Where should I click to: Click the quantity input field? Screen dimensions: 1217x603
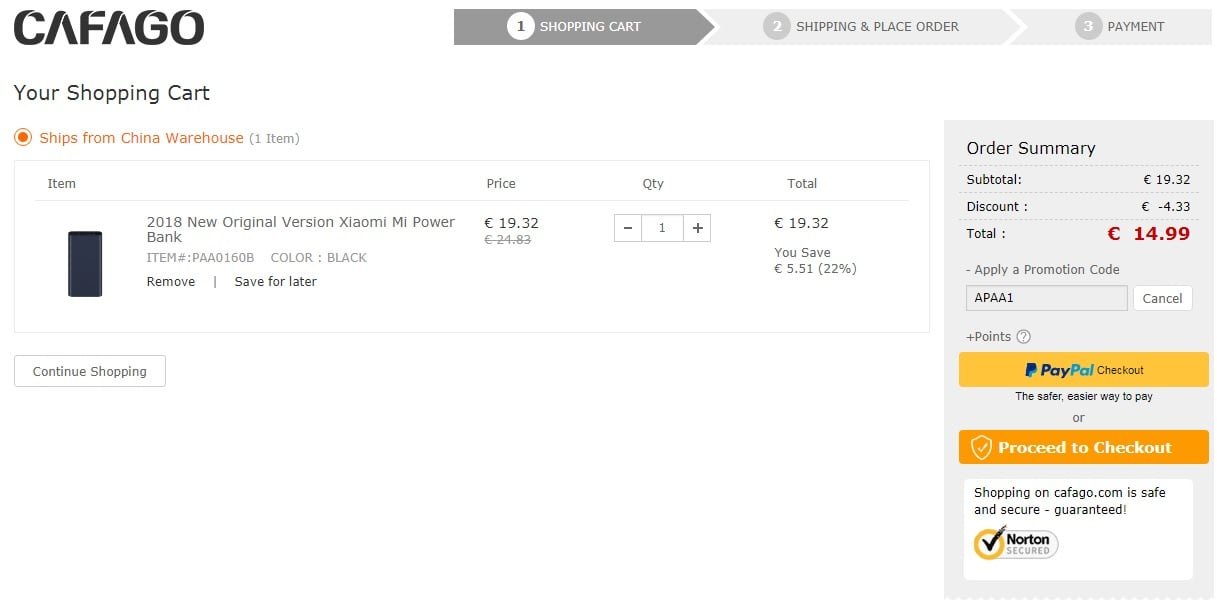[x=662, y=228]
